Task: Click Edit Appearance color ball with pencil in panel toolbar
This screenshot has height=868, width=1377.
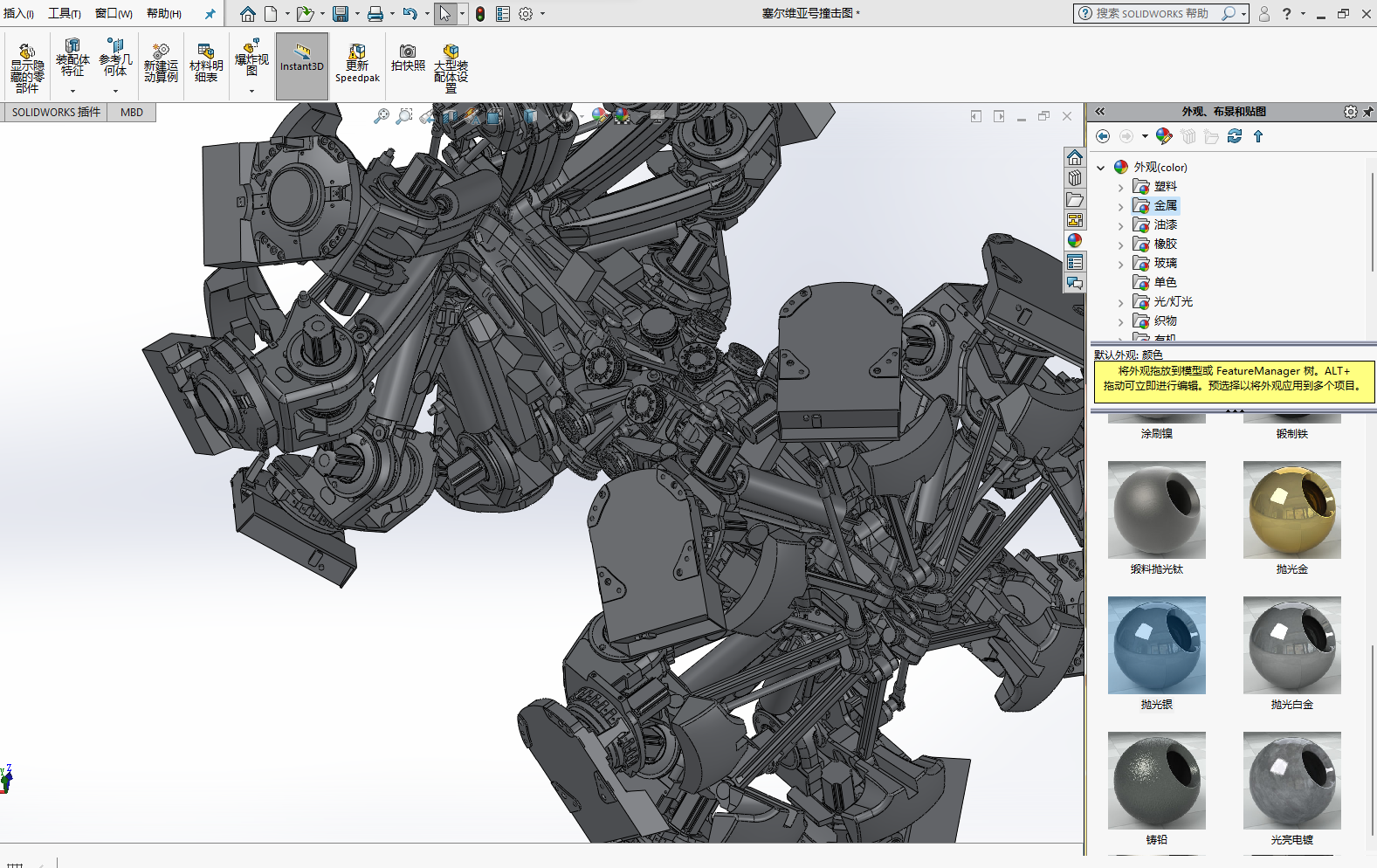Action: [1164, 136]
